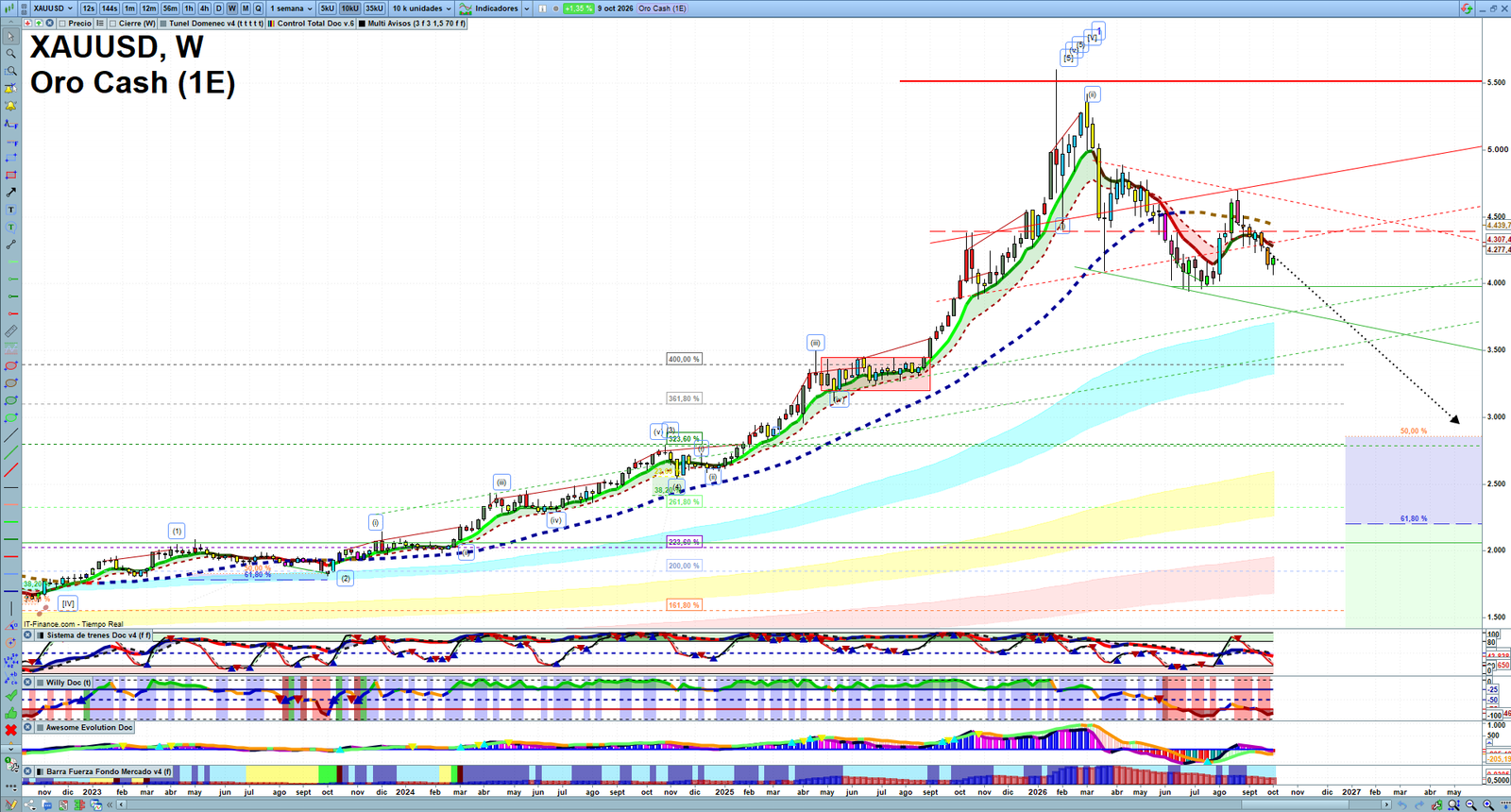Screen dimensions: 1511x812
Task: Activate the magnifying glass zoom tool
Action: (x=10, y=54)
